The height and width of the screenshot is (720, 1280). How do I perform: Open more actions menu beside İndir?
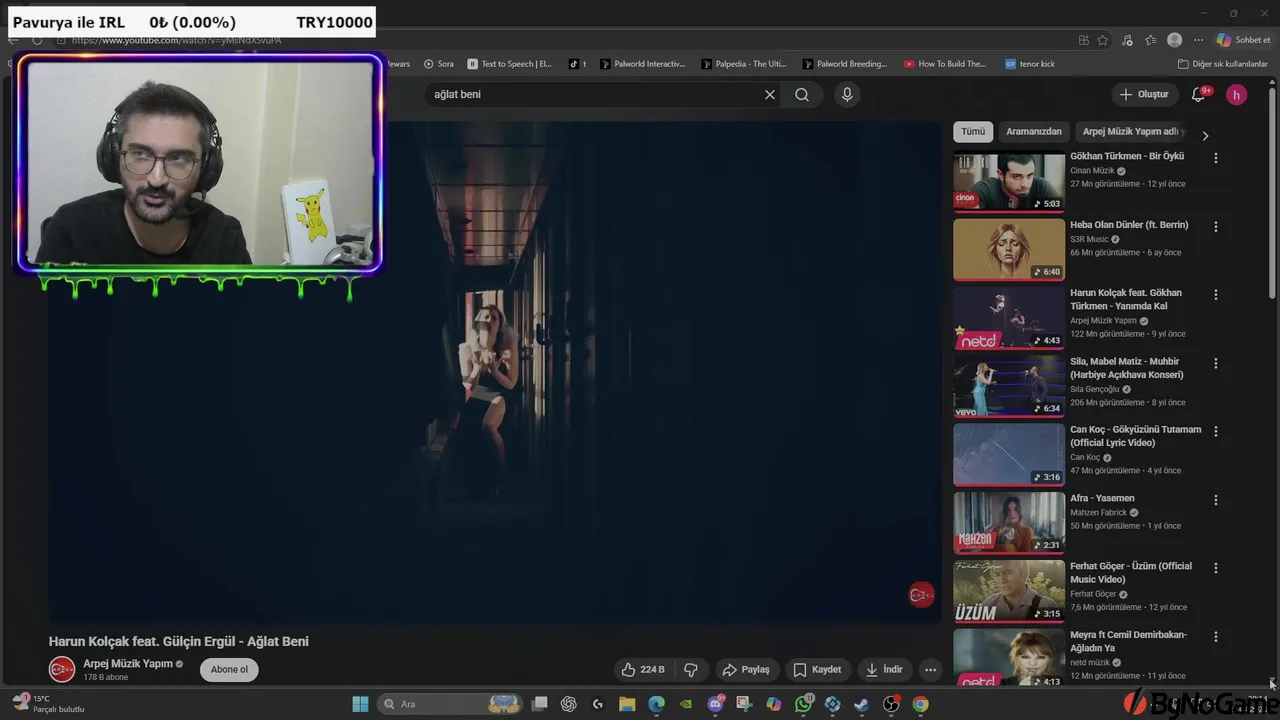[x=930, y=670]
